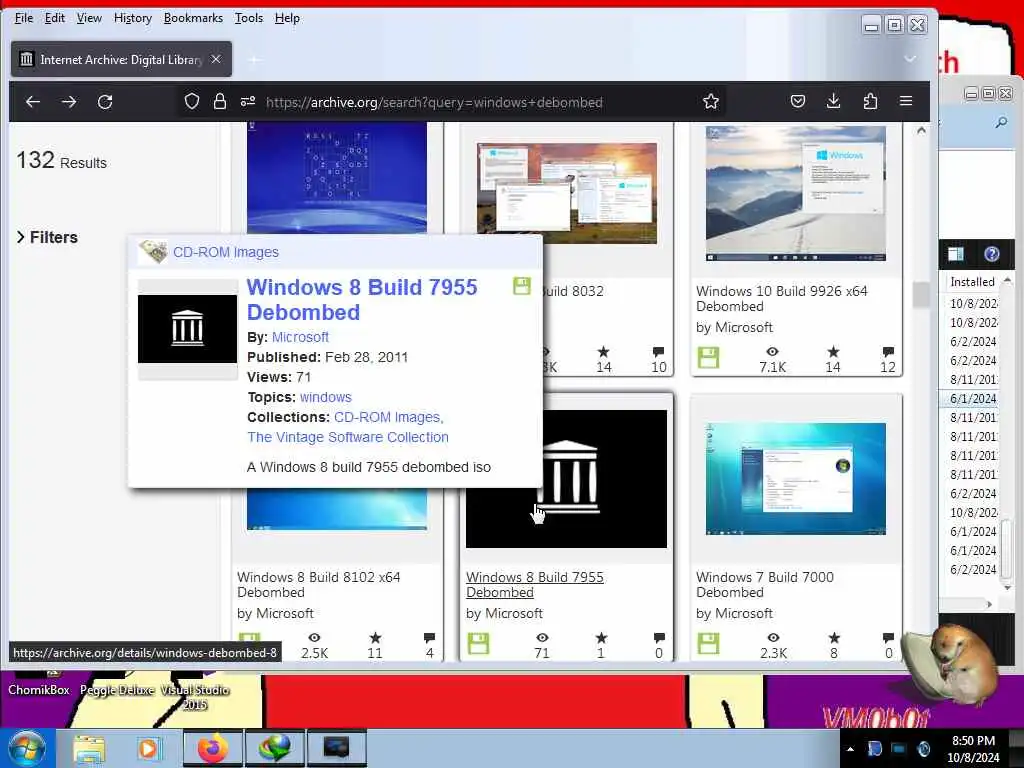1024x768 pixels.
Task: Click floppy icon on Windows 7 Build 7000 card
Action: pyautogui.click(x=708, y=644)
